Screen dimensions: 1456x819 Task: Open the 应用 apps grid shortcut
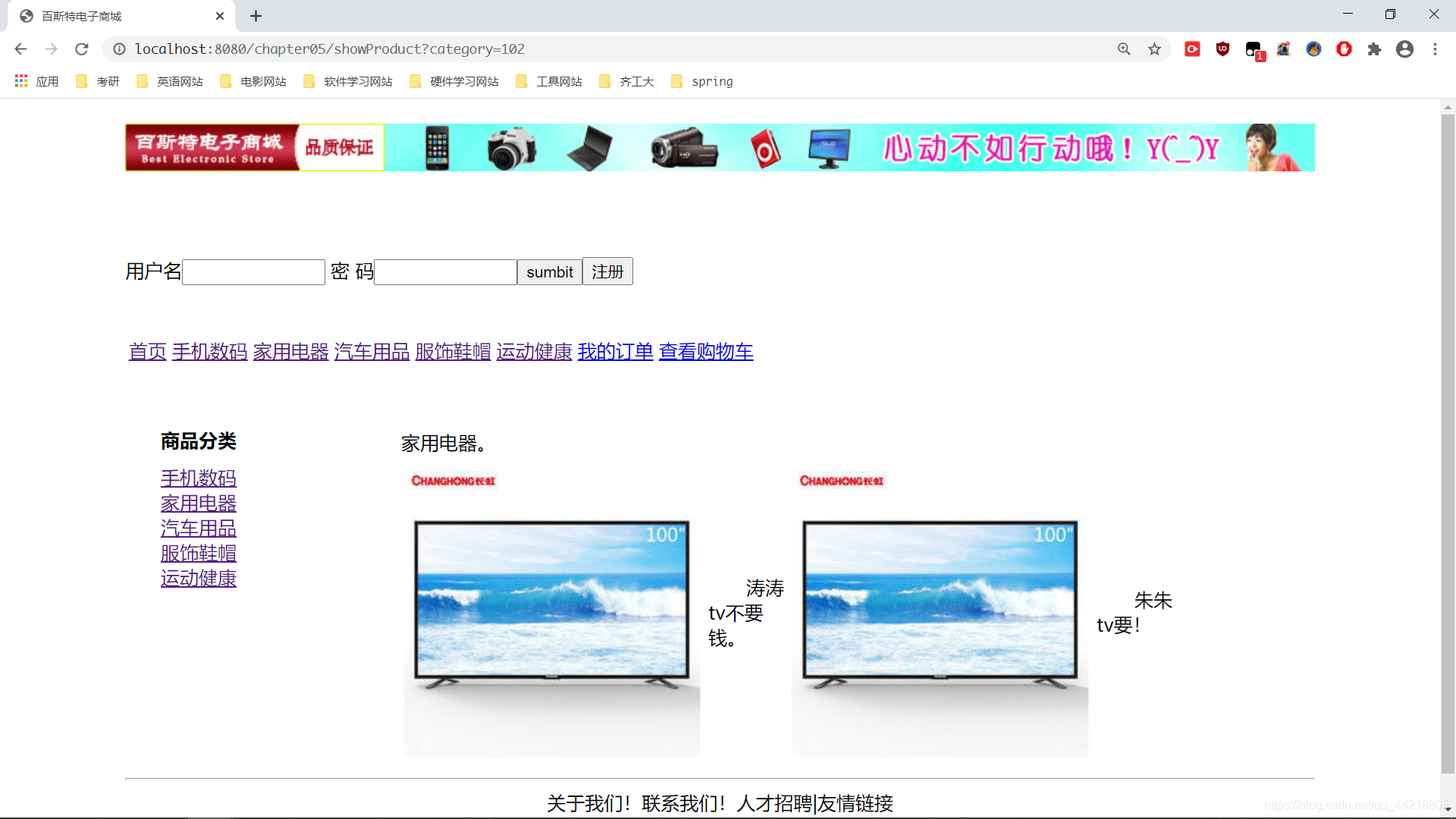coord(36,81)
